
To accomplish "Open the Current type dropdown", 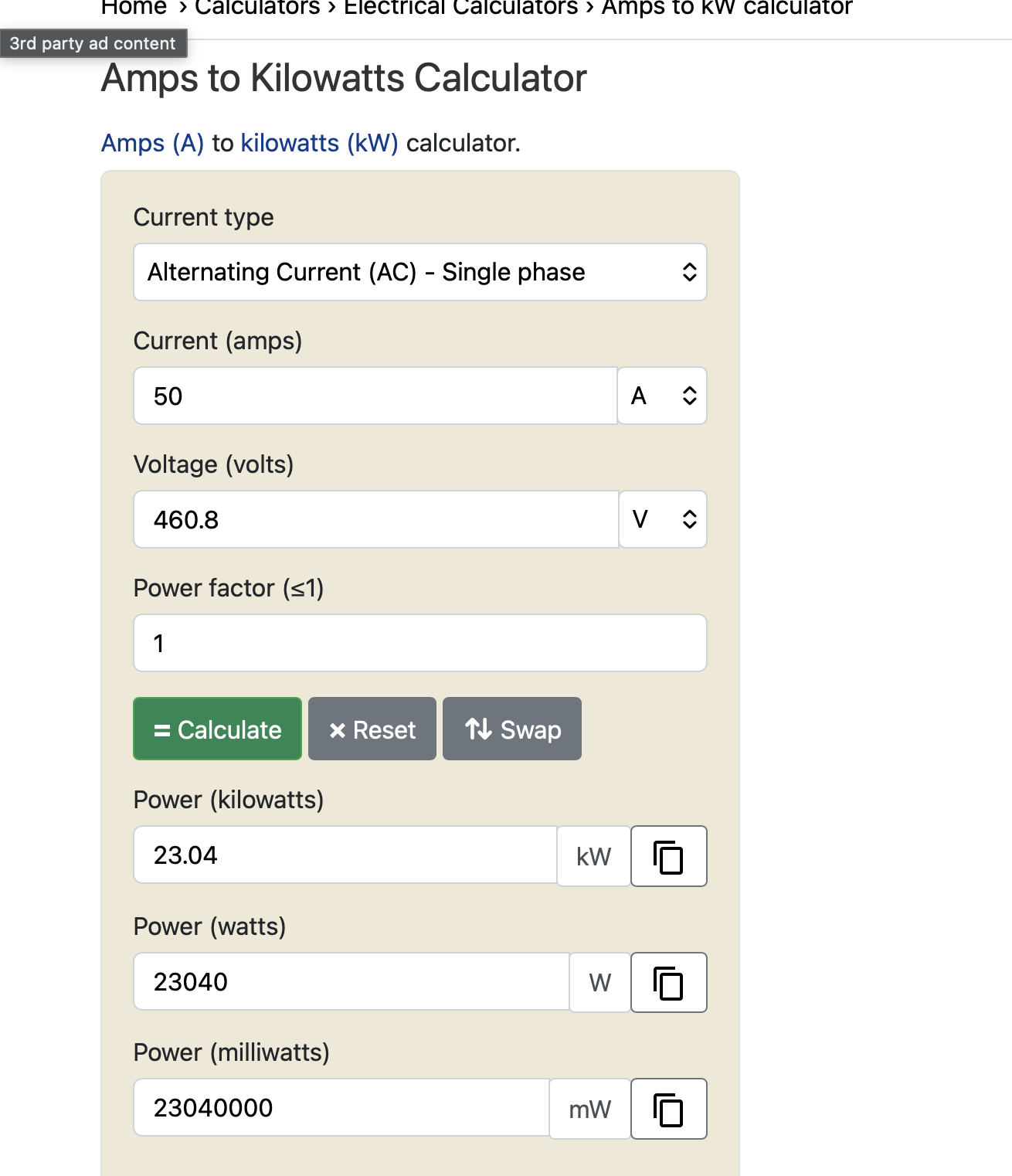I will tap(419, 272).
